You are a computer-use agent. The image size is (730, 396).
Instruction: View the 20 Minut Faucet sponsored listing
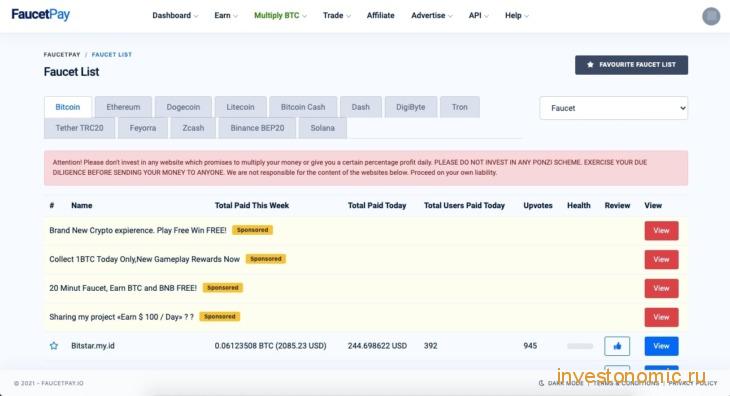(x=661, y=289)
